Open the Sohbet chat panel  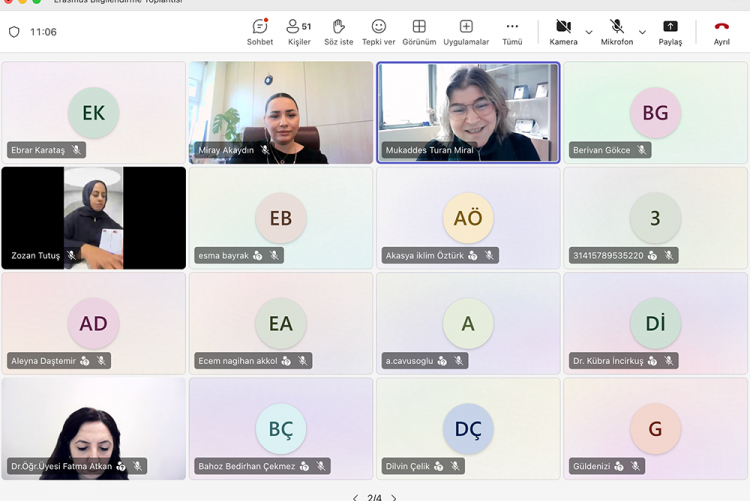click(x=260, y=32)
